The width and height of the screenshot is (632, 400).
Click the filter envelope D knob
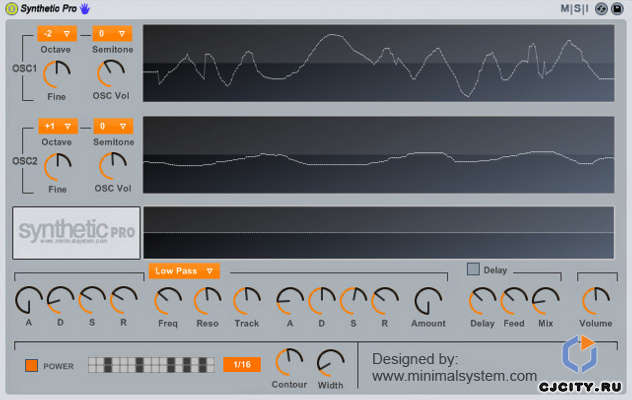pyautogui.click(x=322, y=301)
